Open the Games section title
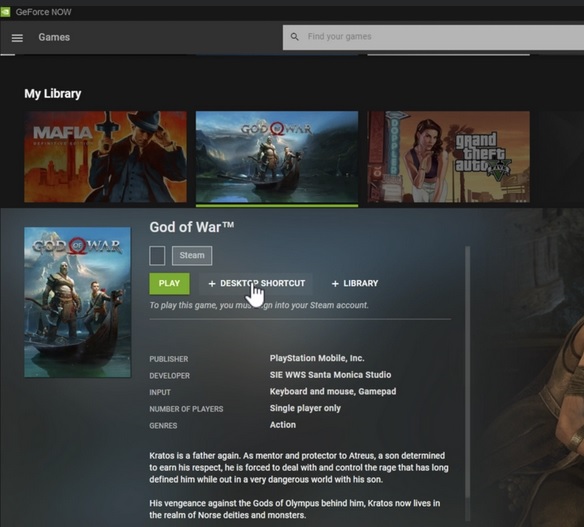Viewport: 584px width, 527px height. coord(54,37)
